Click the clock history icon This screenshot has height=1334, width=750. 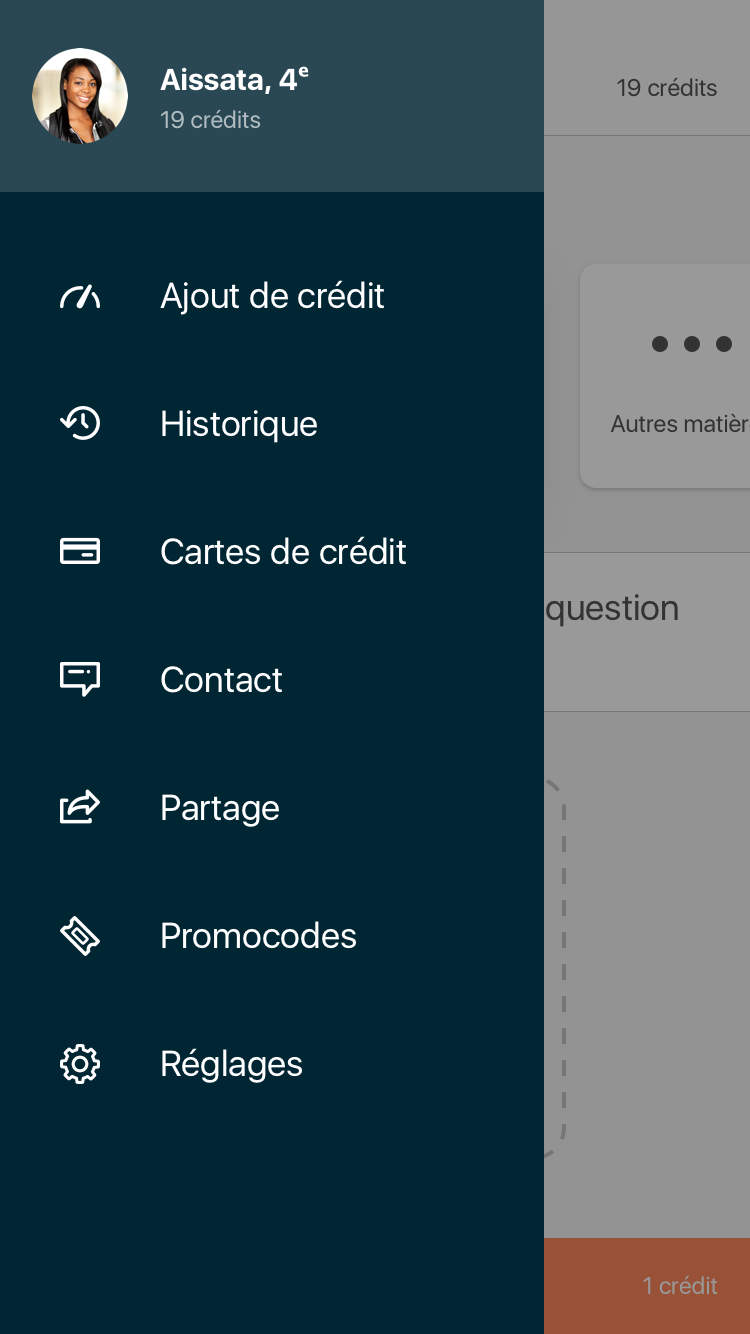[80, 424]
